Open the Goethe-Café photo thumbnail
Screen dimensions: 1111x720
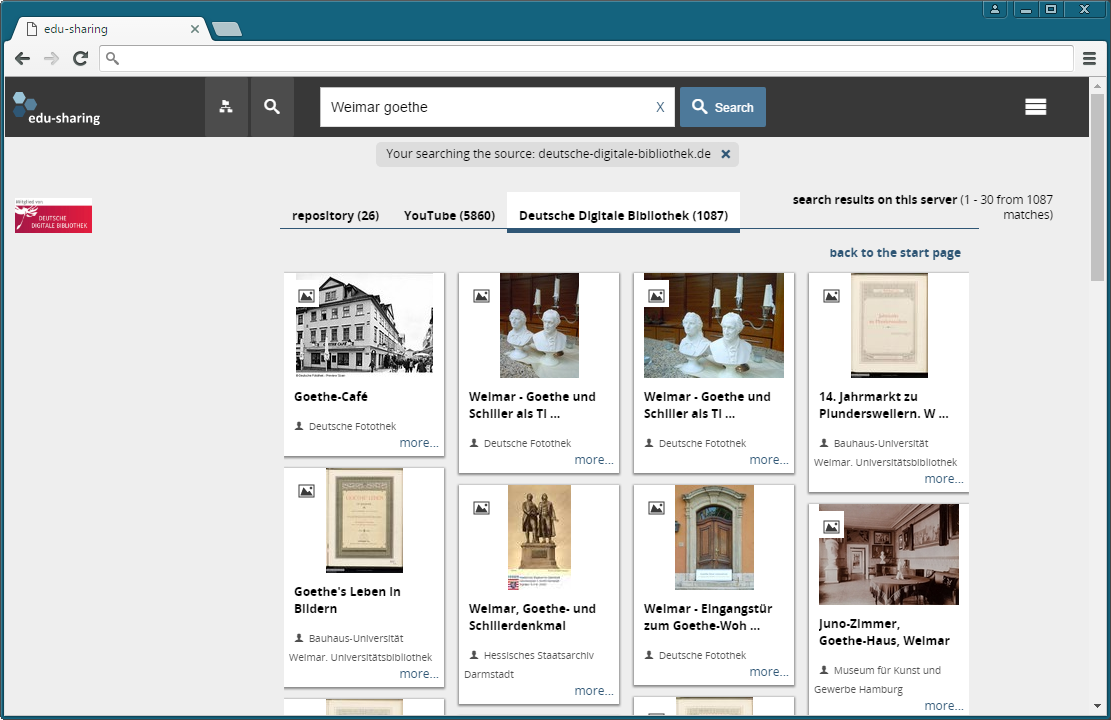pyautogui.click(x=364, y=323)
